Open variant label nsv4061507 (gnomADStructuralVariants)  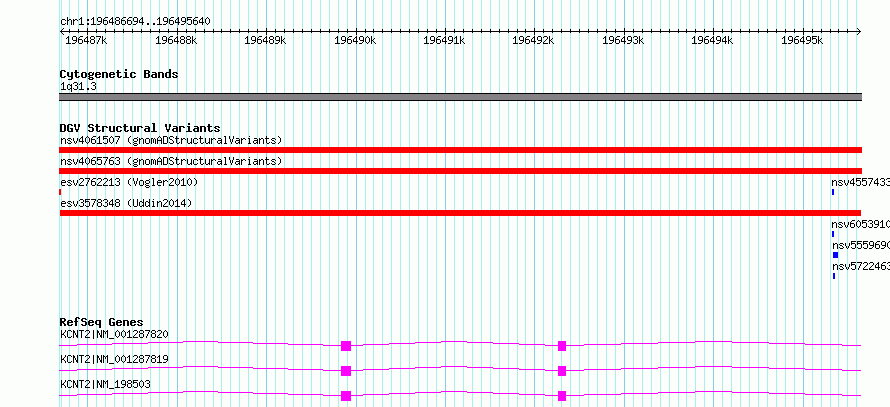click(171, 140)
